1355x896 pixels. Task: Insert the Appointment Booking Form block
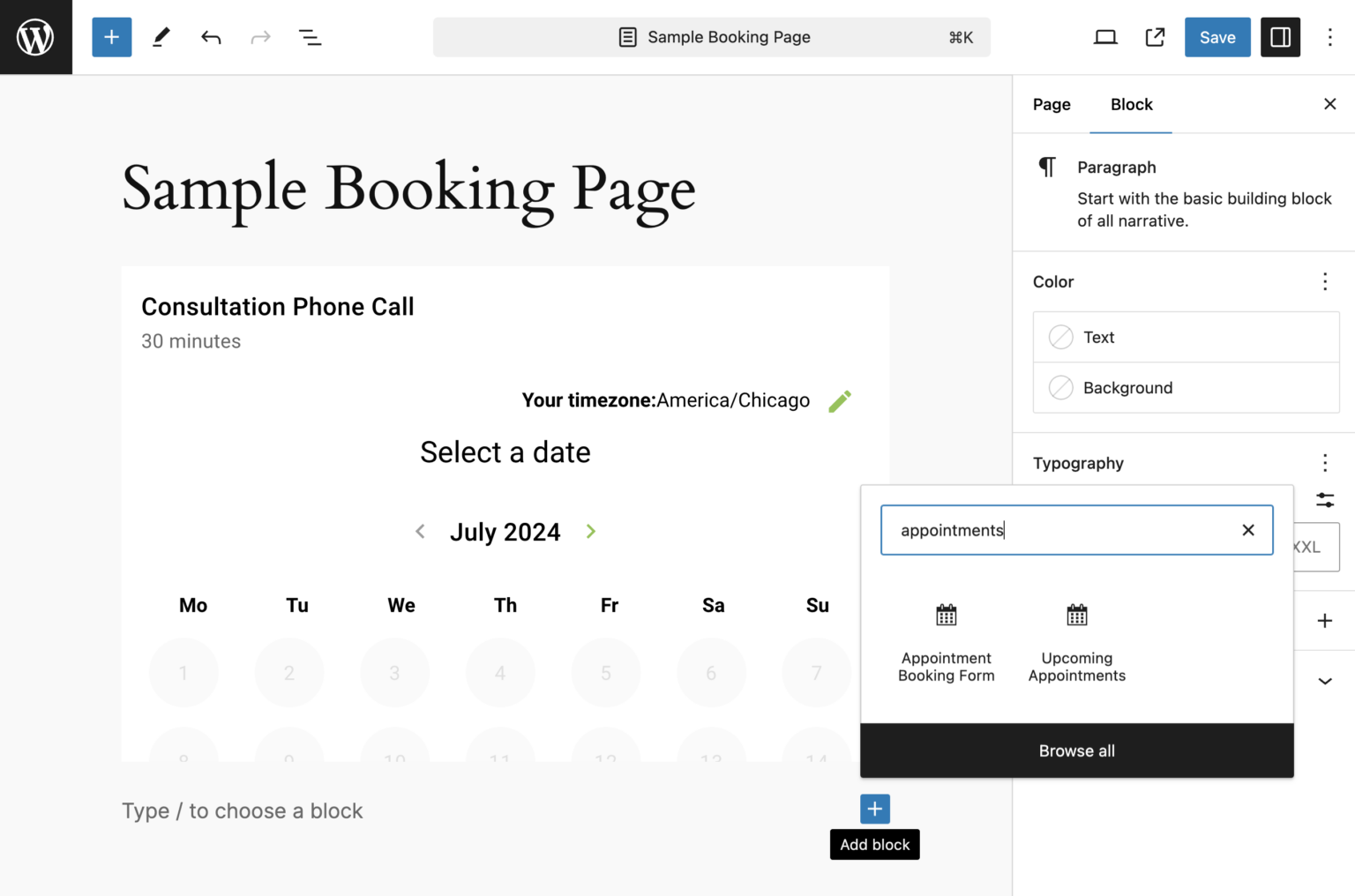(946, 640)
